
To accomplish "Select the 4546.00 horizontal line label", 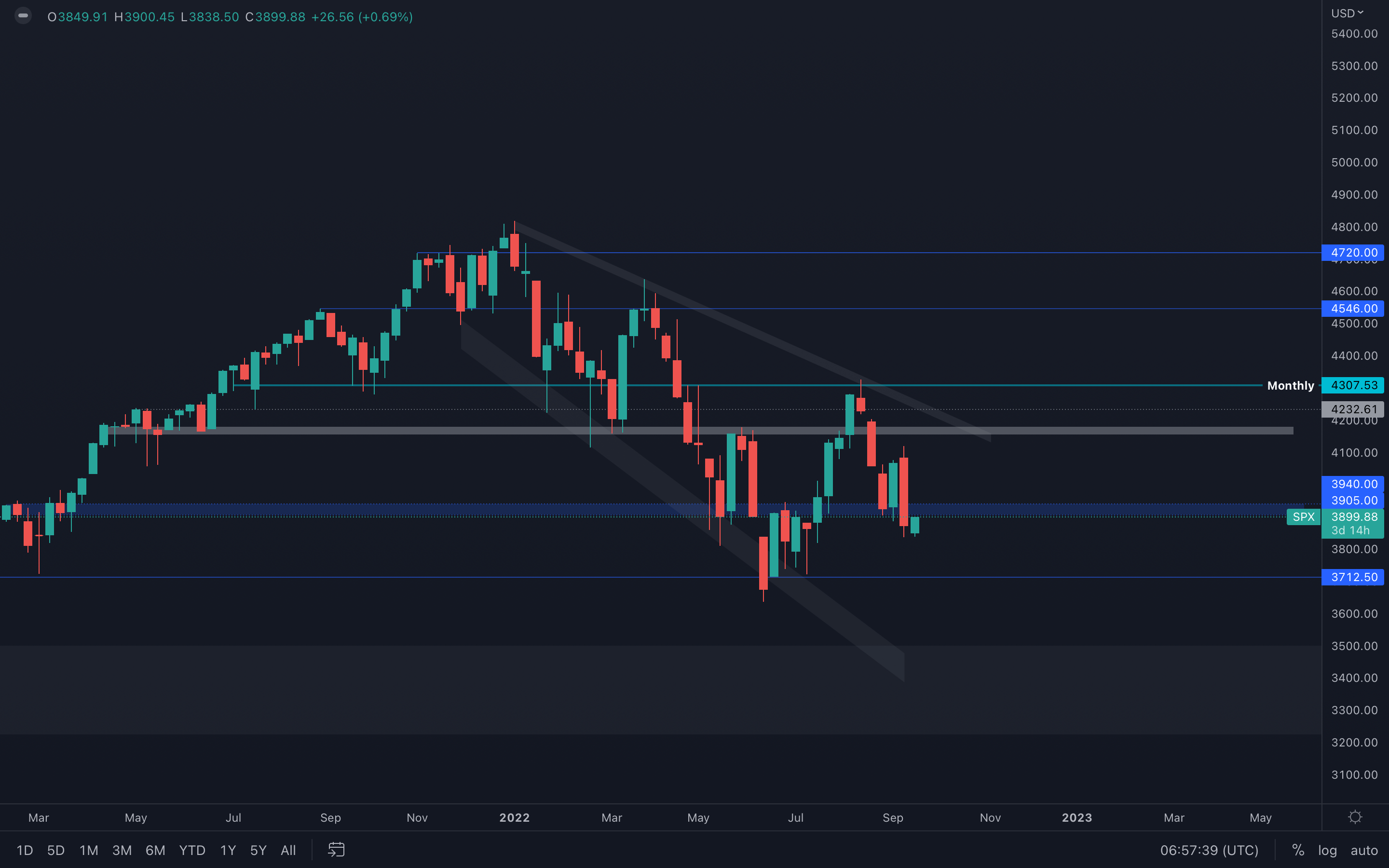I will (1353, 308).
